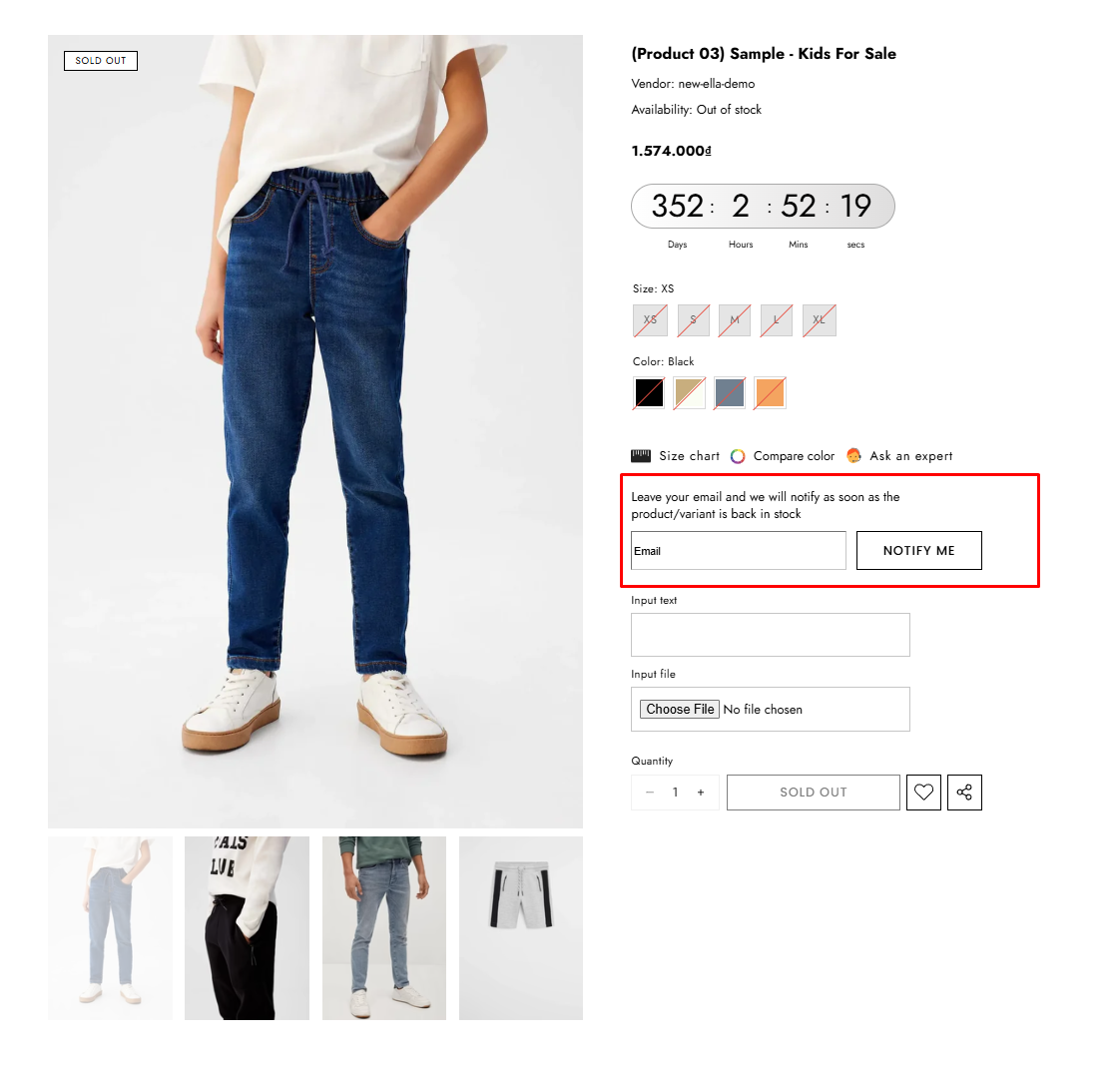Open the Size chart ruler icon
The width and height of the screenshot is (1120, 1067).
641,456
